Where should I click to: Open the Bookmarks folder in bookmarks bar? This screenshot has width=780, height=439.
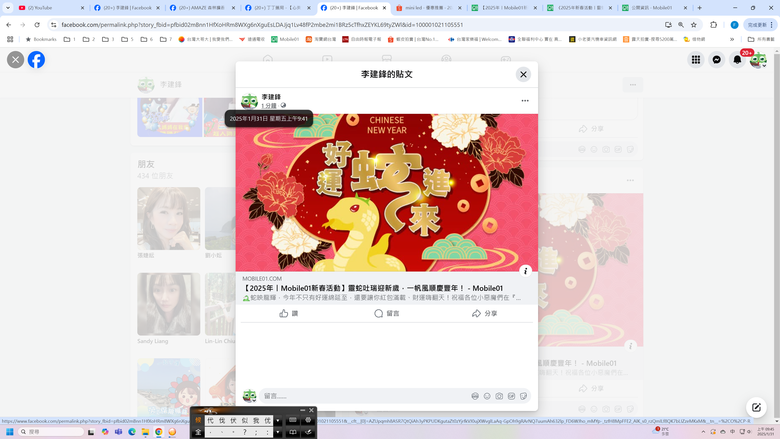[x=41, y=39]
